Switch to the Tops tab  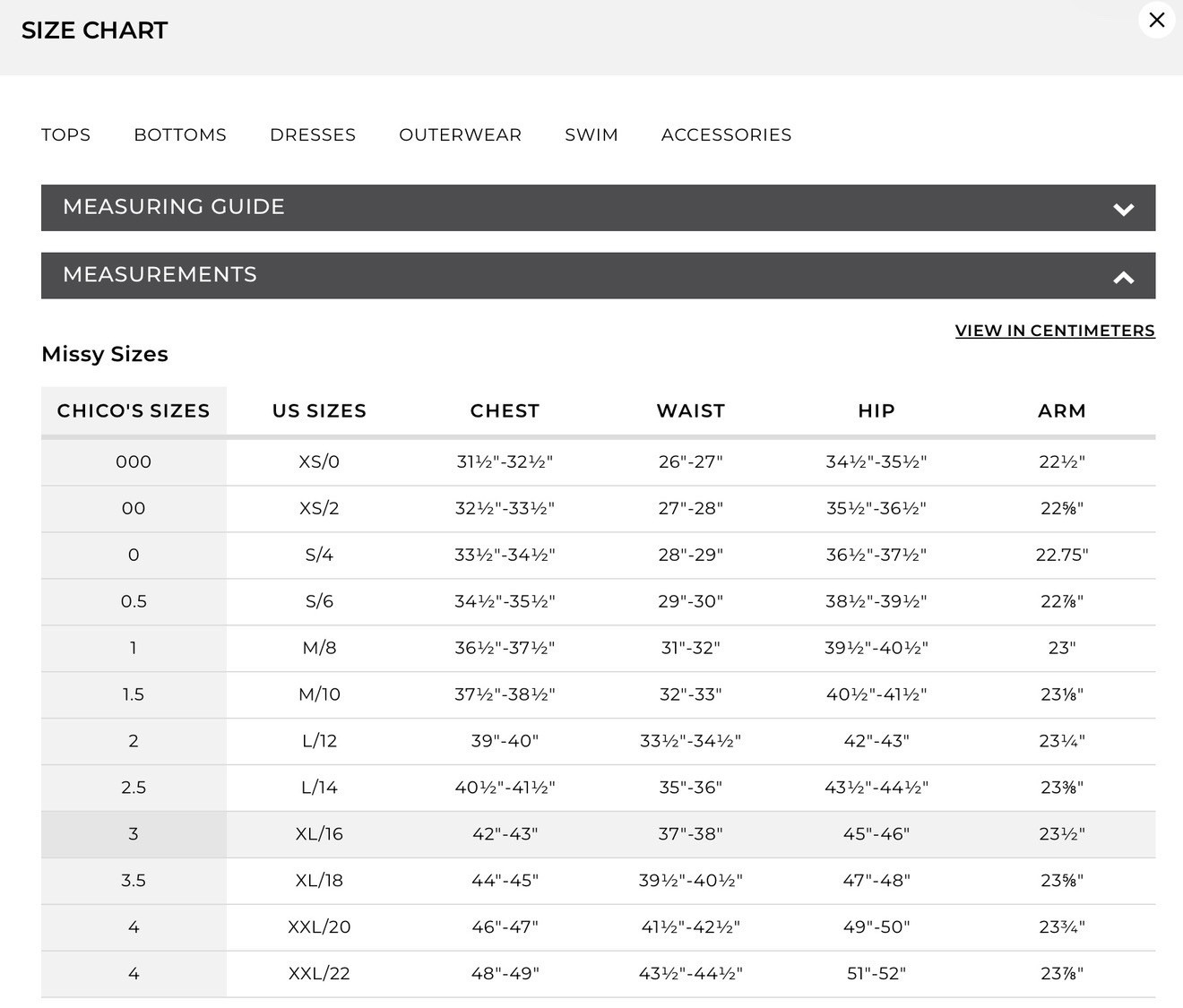point(65,134)
